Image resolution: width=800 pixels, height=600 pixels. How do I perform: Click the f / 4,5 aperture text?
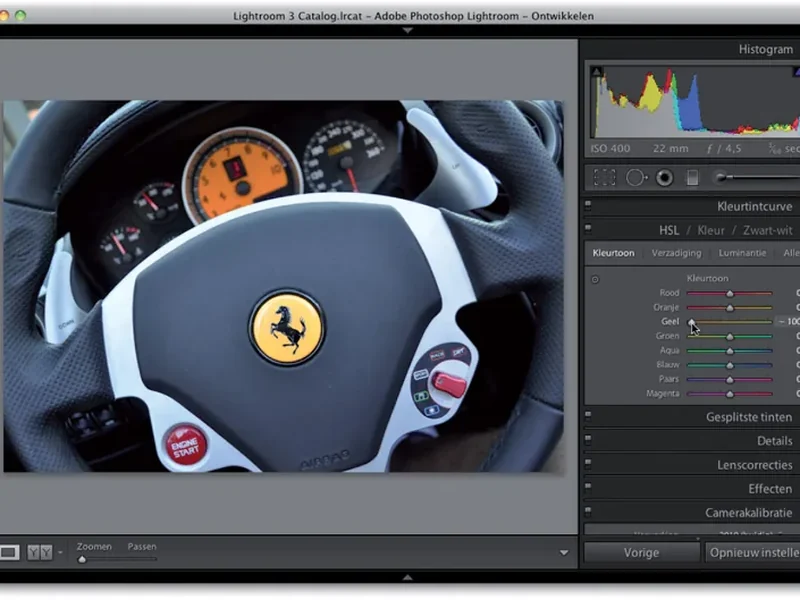point(724,149)
